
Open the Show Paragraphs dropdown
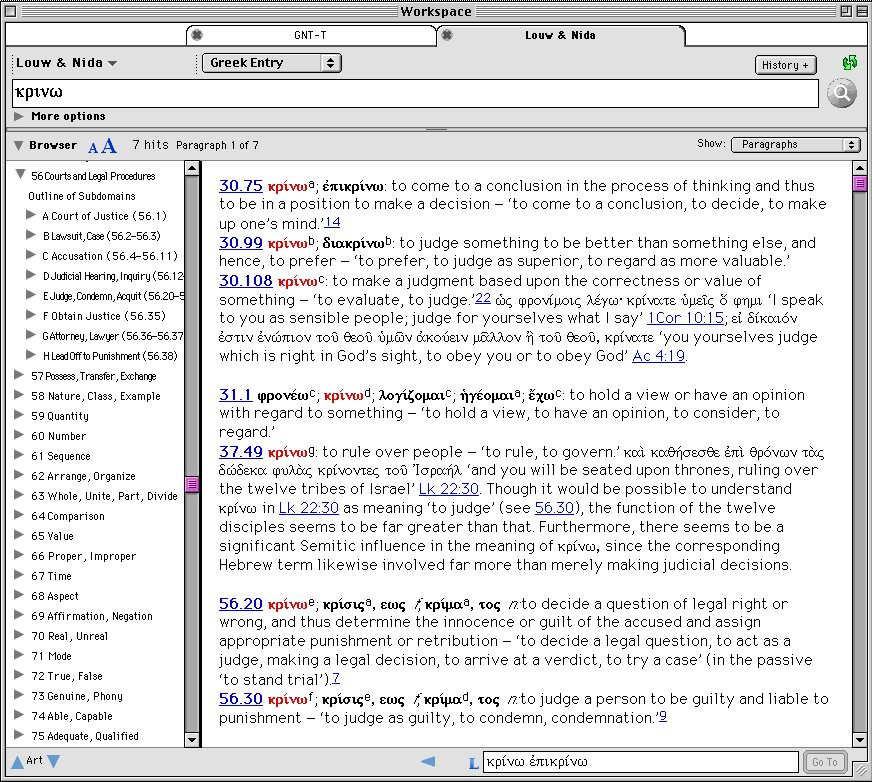tap(795, 145)
